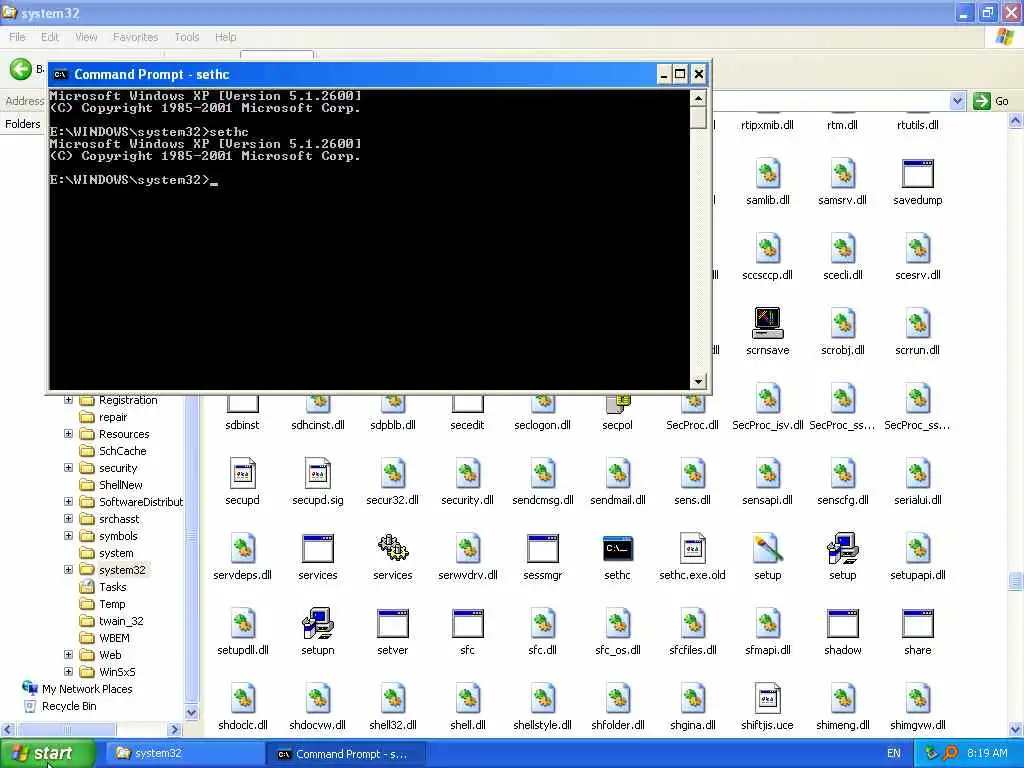
Task: Select the servdeps.dll file icon
Action: [242, 549]
